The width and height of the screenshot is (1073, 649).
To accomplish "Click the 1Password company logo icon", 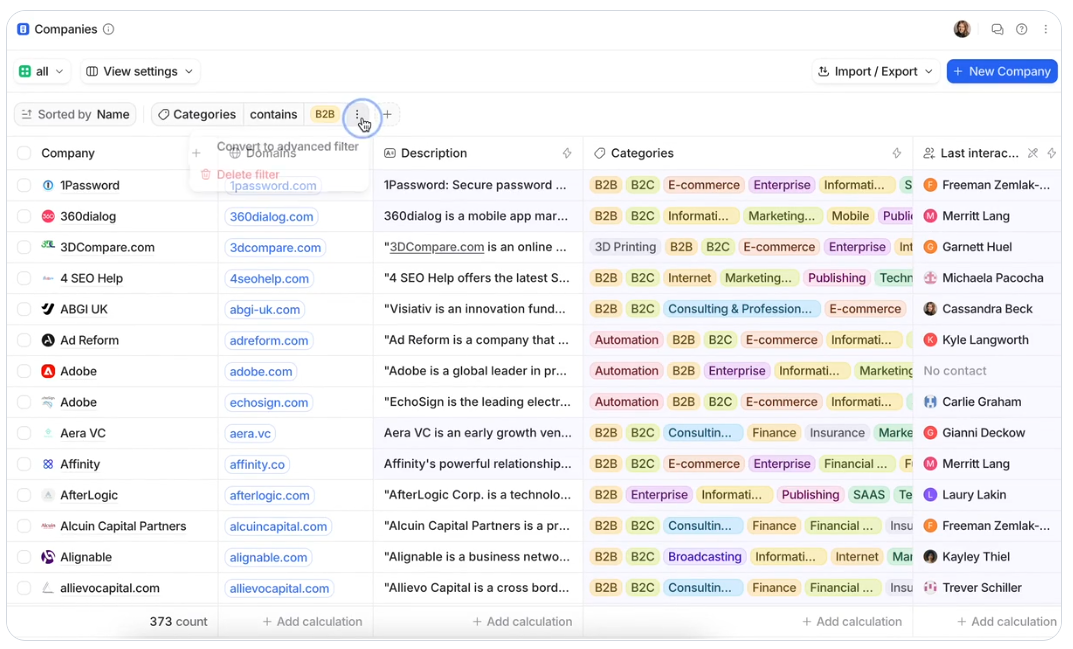I will [x=48, y=186].
